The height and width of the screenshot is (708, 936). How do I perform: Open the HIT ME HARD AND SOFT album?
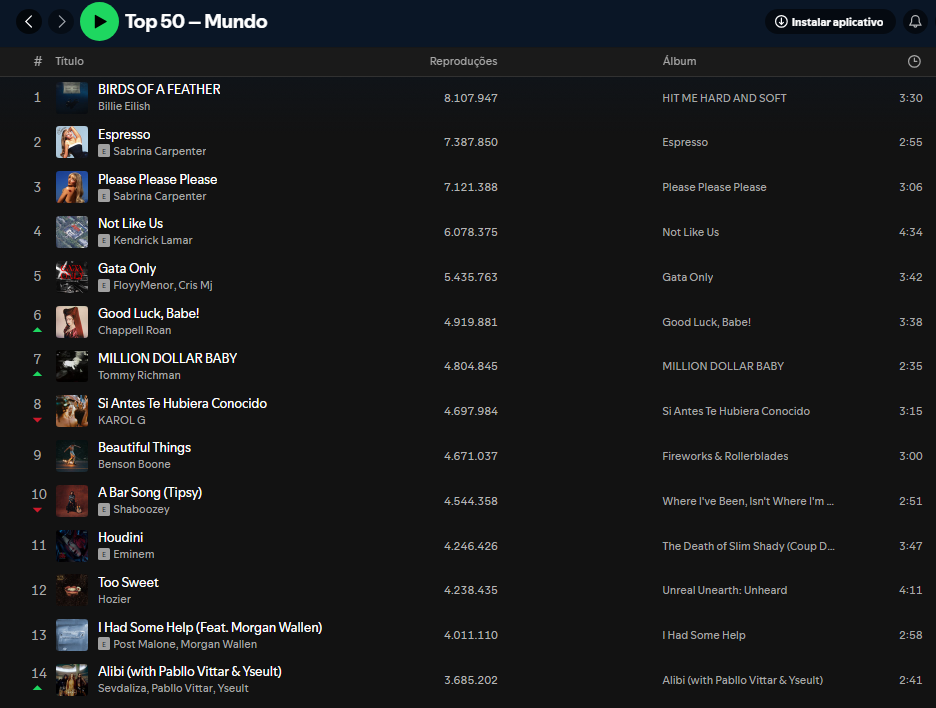coord(724,98)
